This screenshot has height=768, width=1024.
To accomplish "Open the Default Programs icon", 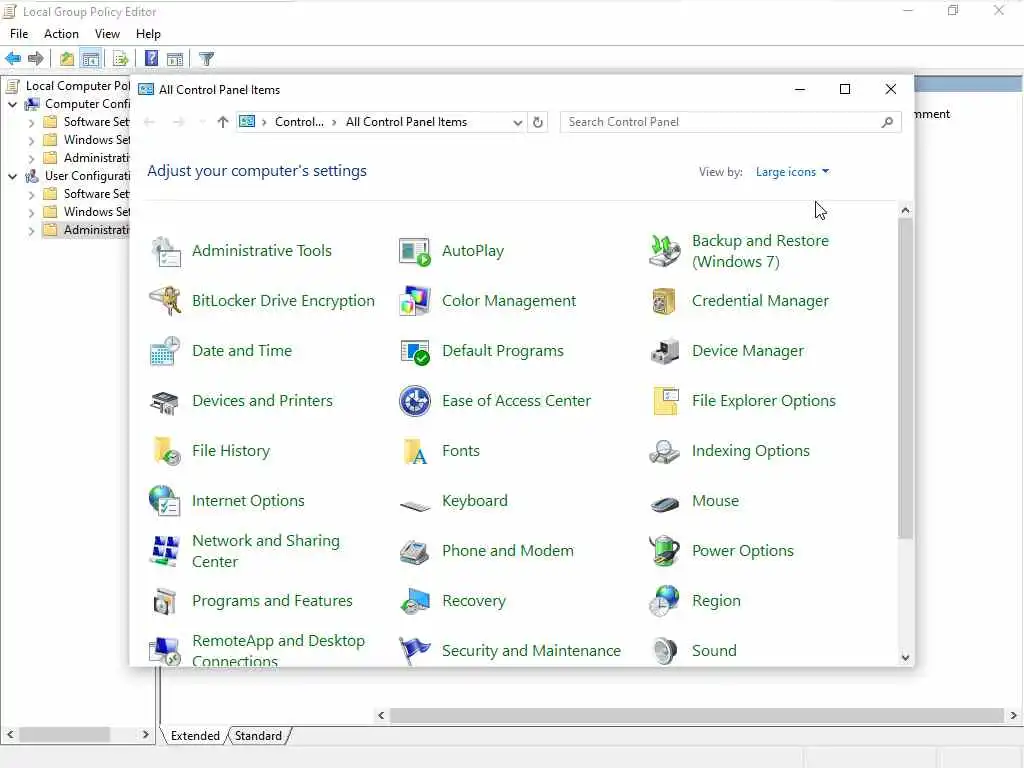I will (415, 351).
